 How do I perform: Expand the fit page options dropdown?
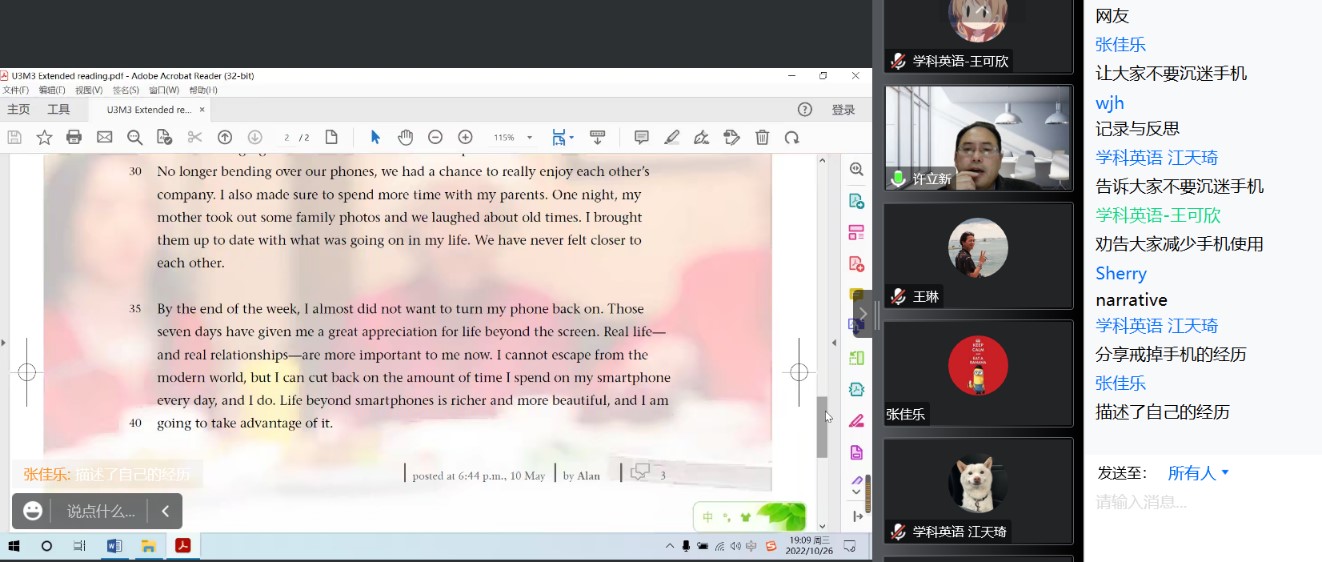point(571,138)
